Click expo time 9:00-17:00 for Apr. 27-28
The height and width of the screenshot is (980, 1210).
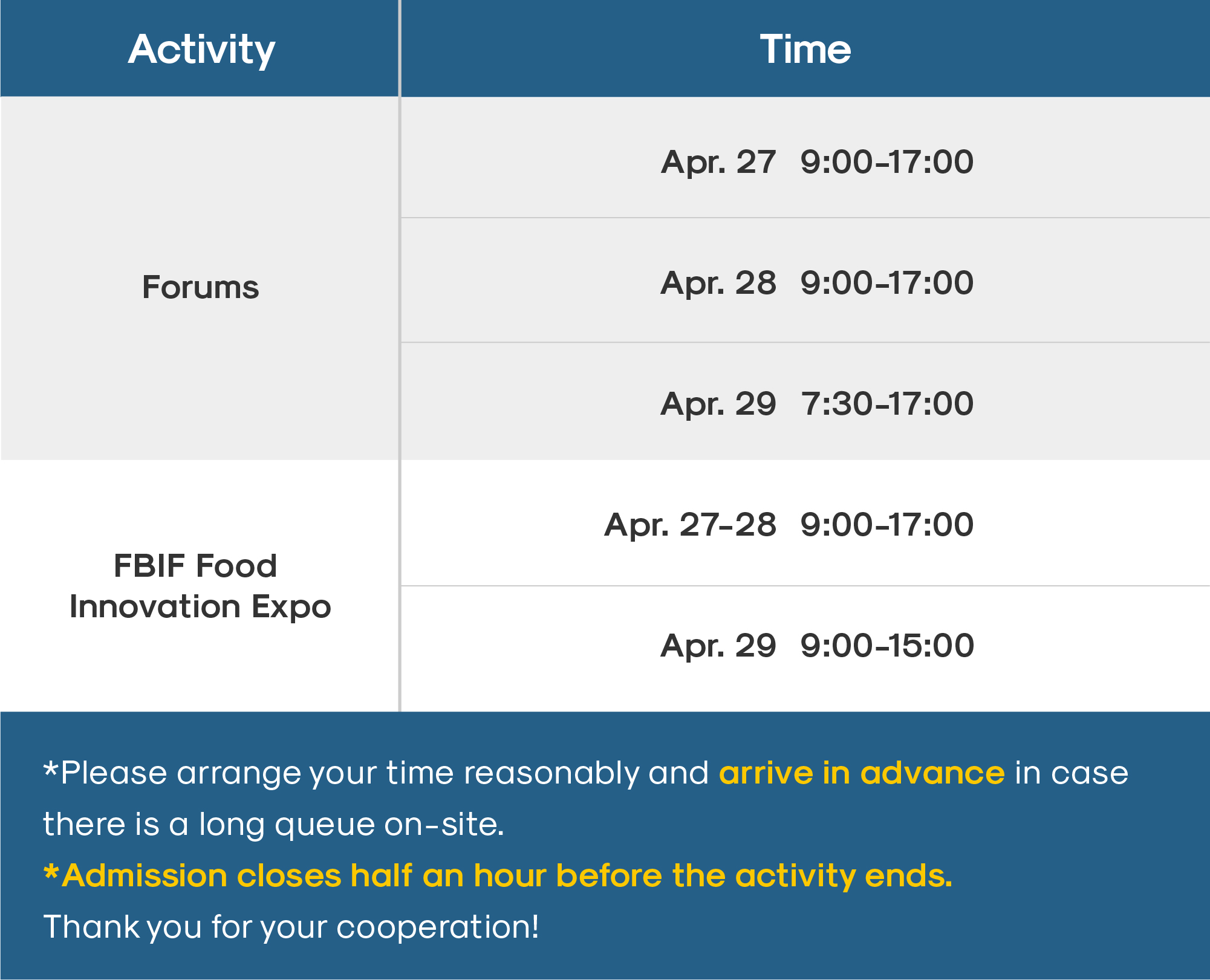[x=887, y=525]
